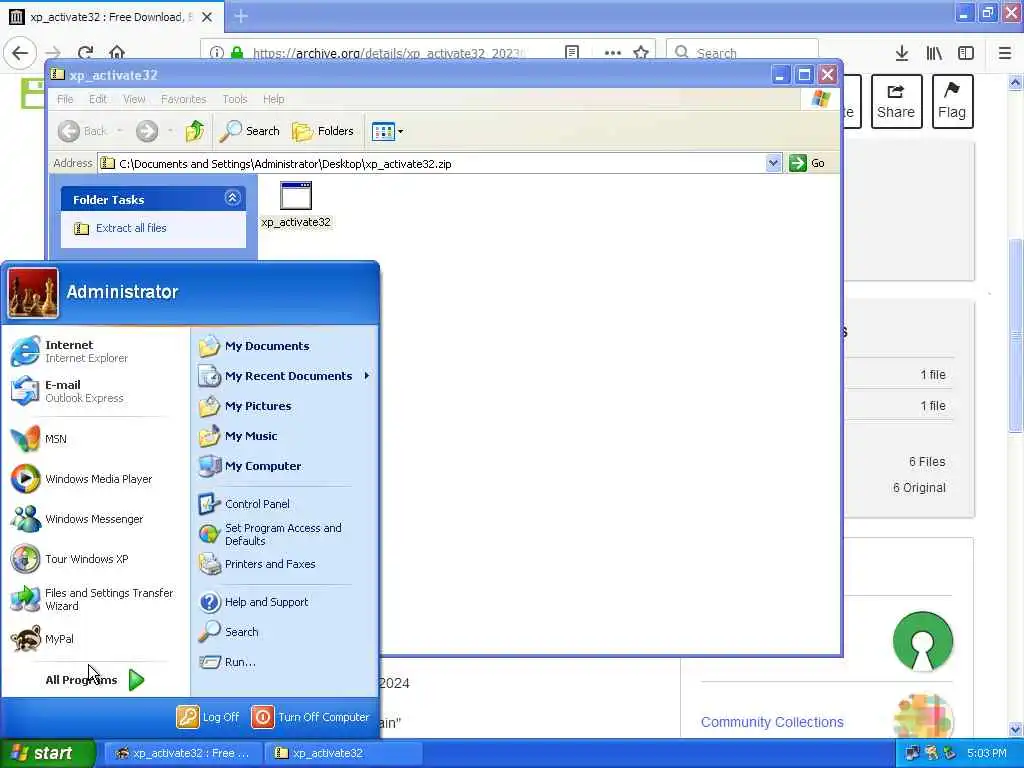Open Address bar dropdown arrow
This screenshot has height=768, width=1024.
pyautogui.click(x=773, y=163)
